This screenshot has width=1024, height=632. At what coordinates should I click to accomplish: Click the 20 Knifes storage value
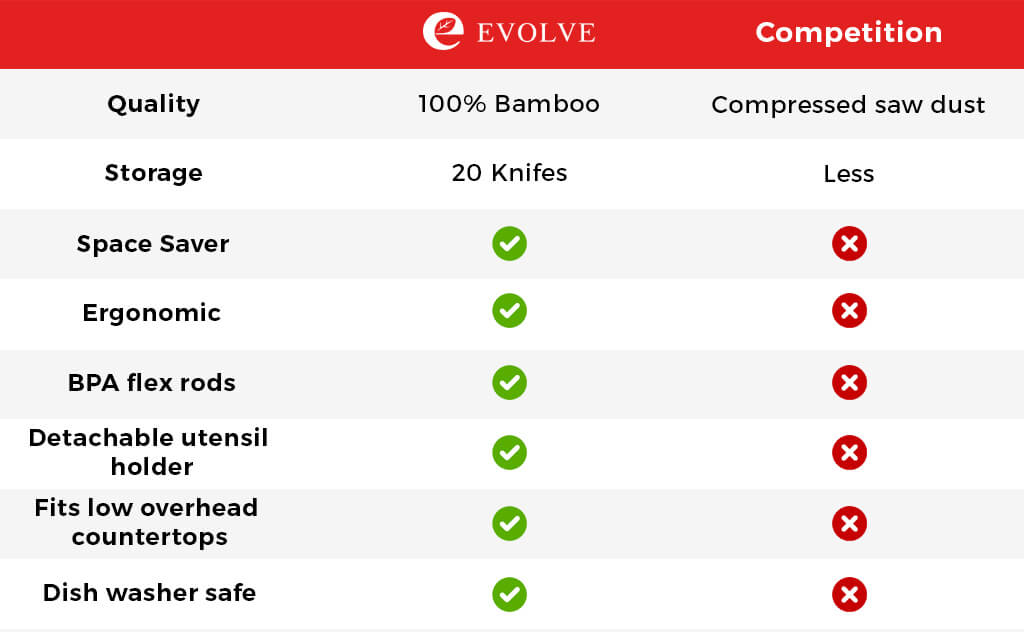click(509, 173)
